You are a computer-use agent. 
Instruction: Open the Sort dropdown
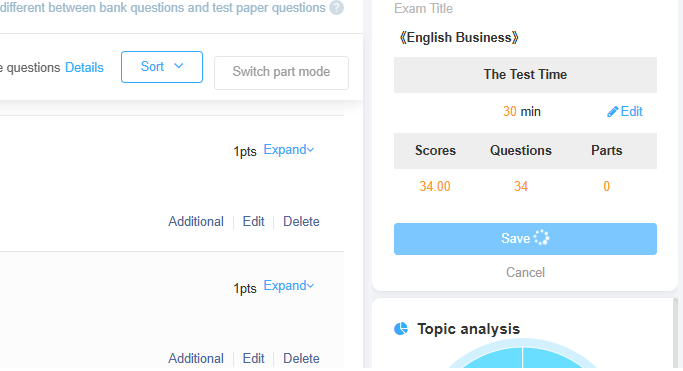pos(162,67)
